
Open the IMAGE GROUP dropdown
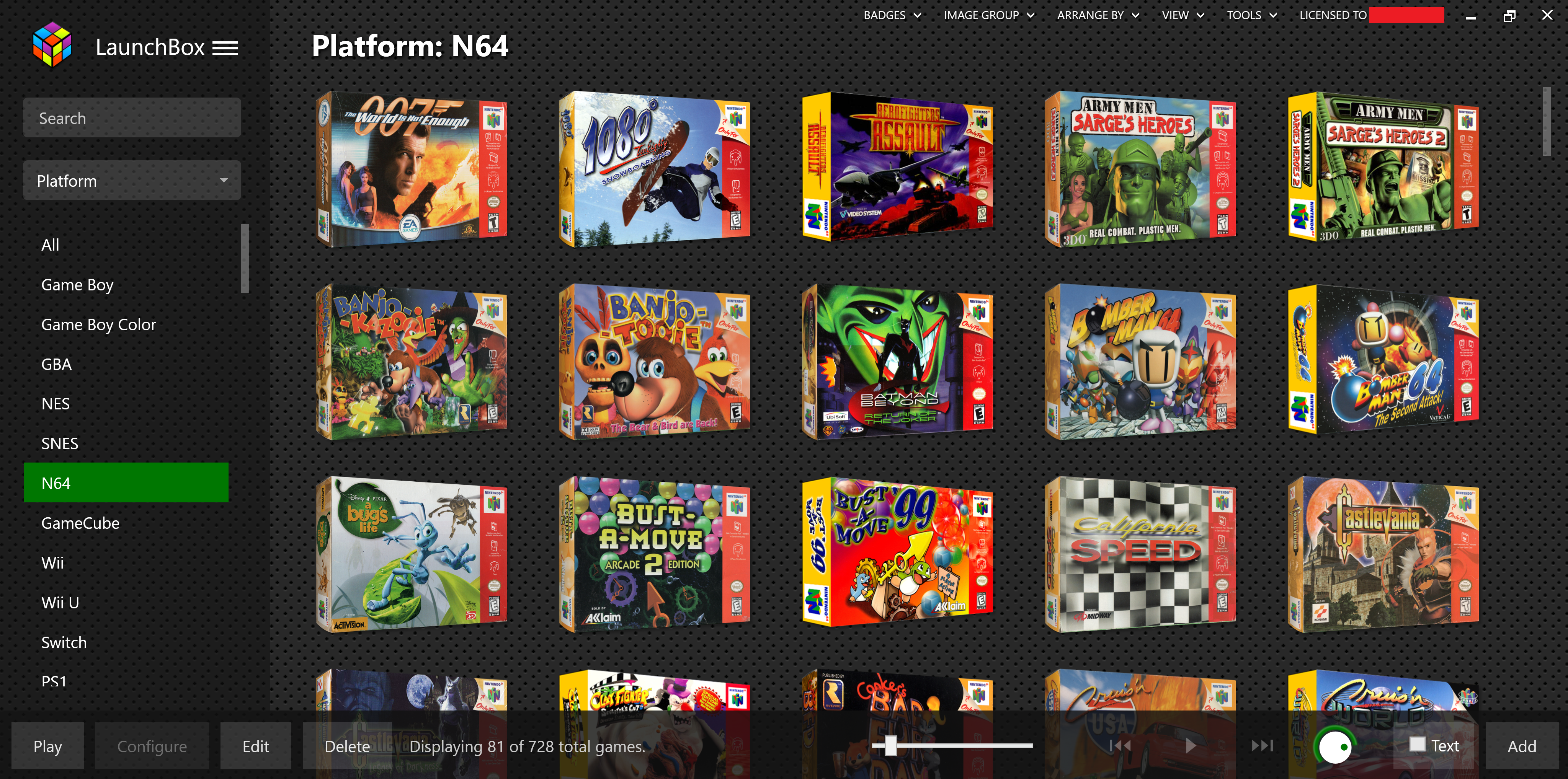coord(989,15)
